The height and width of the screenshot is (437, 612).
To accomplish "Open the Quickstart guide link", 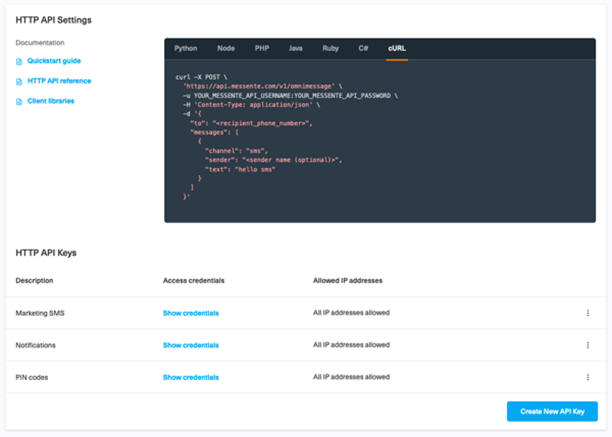I will click(x=54, y=61).
